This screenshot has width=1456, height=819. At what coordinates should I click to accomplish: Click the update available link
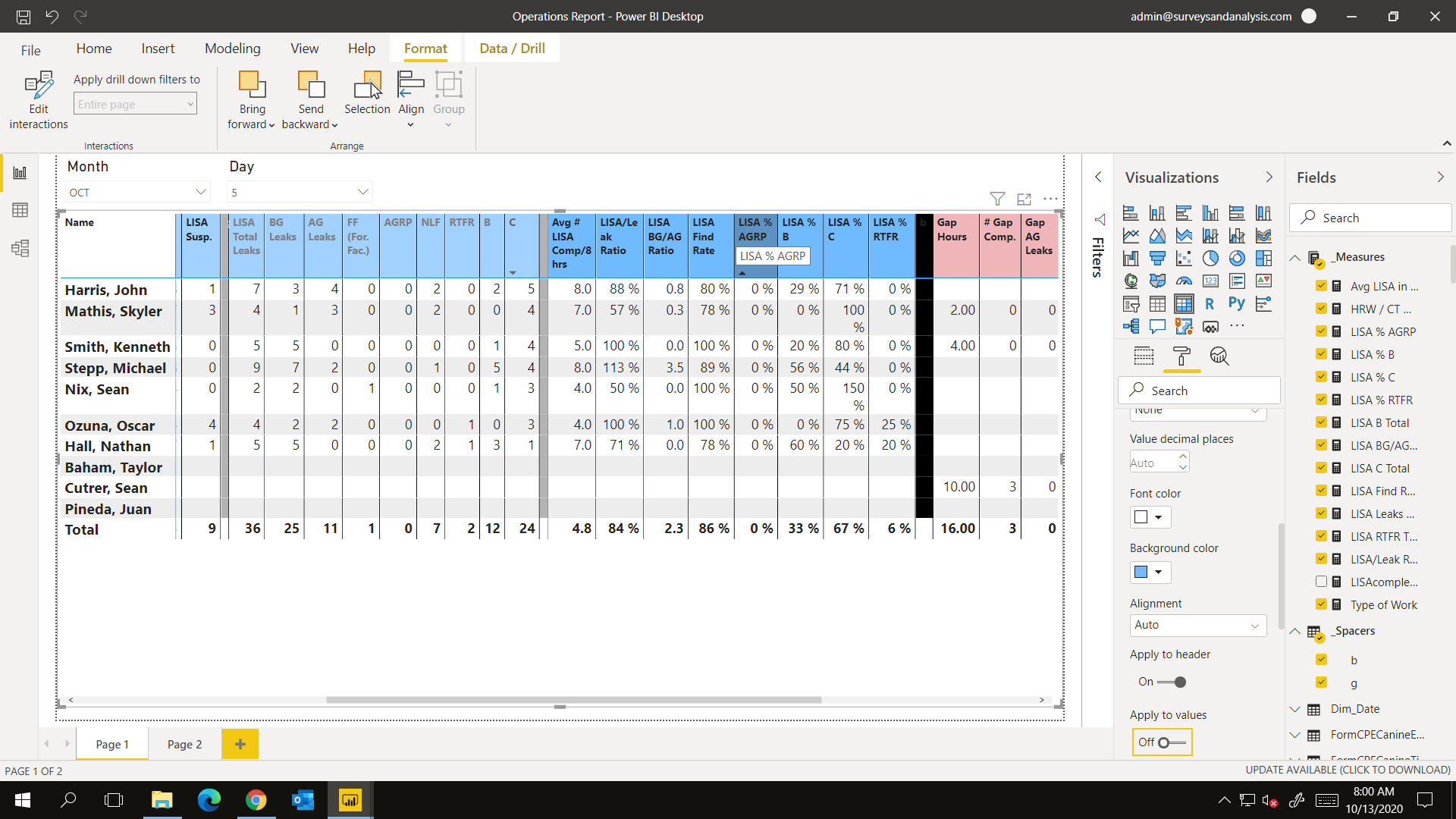click(1348, 770)
